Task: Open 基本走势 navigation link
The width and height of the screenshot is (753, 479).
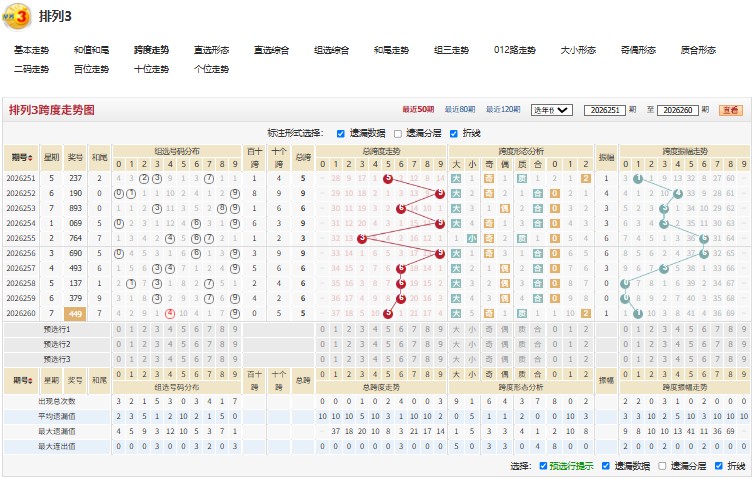Action: click(31, 50)
